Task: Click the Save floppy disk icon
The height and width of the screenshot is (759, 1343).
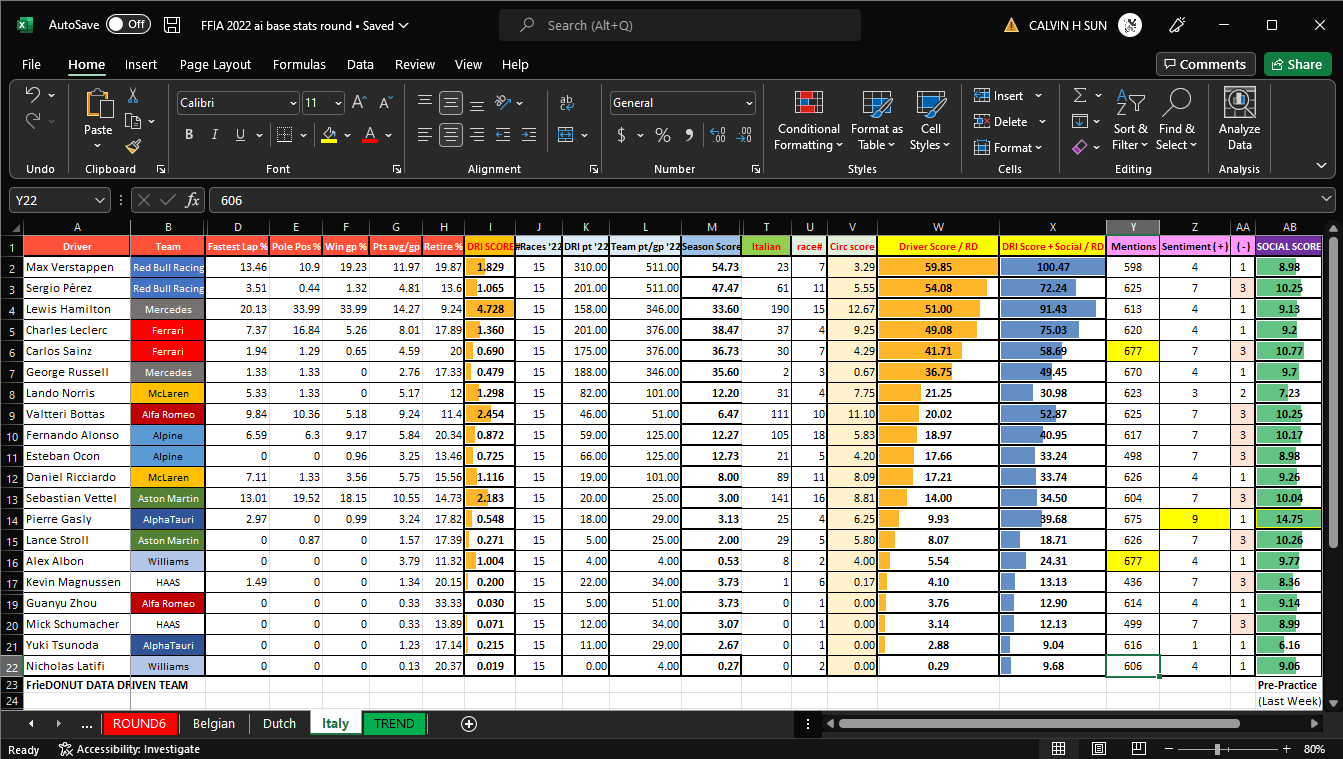Action: pyautogui.click(x=172, y=25)
